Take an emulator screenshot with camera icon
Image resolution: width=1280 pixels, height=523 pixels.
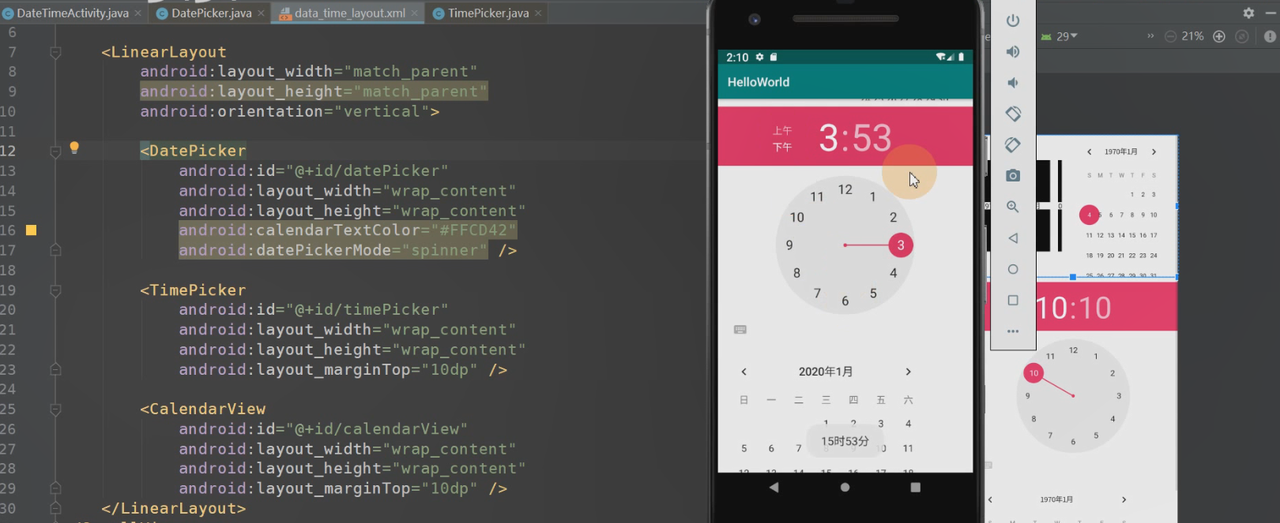click(1013, 176)
